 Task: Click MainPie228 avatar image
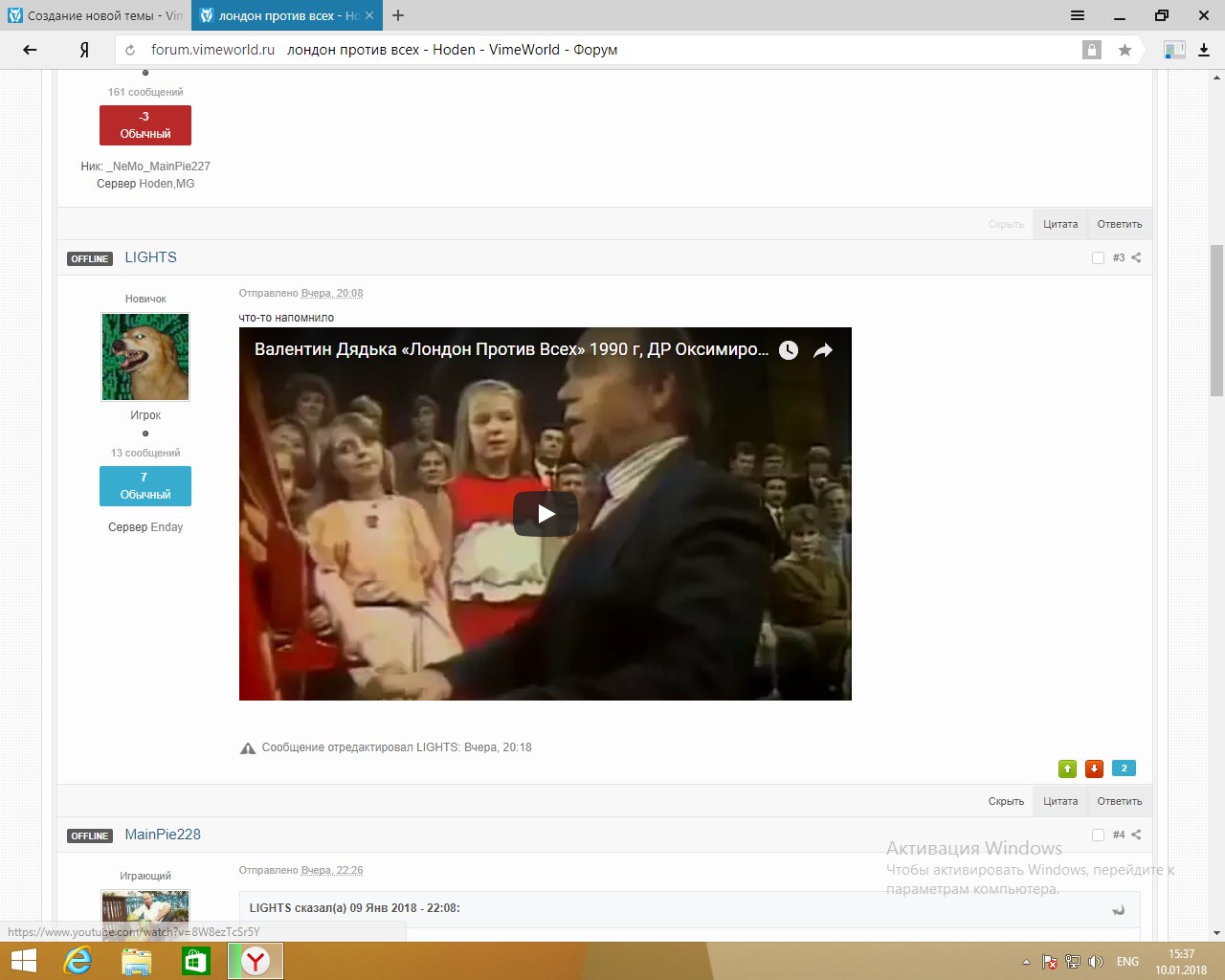click(145, 915)
